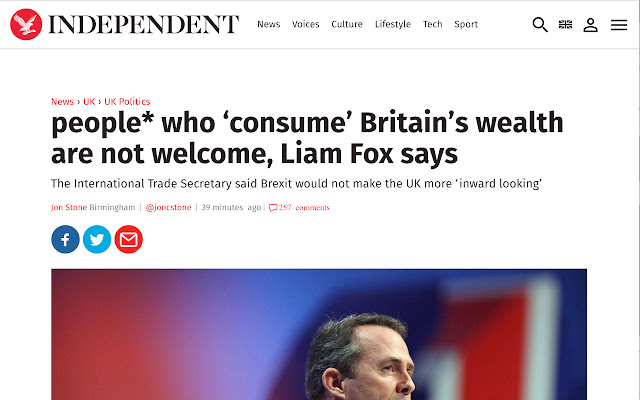The image size is (640, 400).
Task: Open the @joncstone Twitter handle link
Action: [x=169, y=207]
